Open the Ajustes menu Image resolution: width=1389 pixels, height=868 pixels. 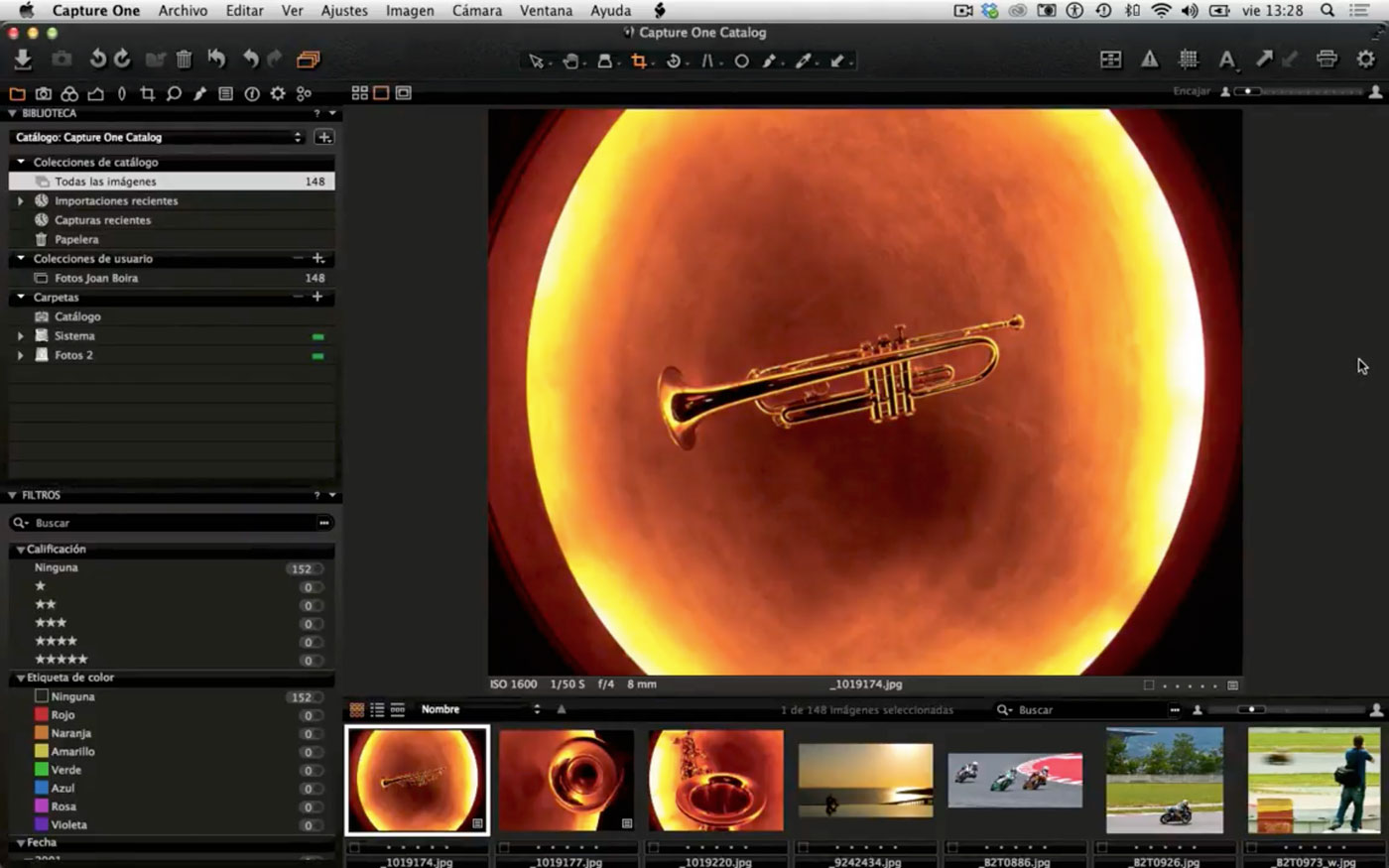(344, 11)
